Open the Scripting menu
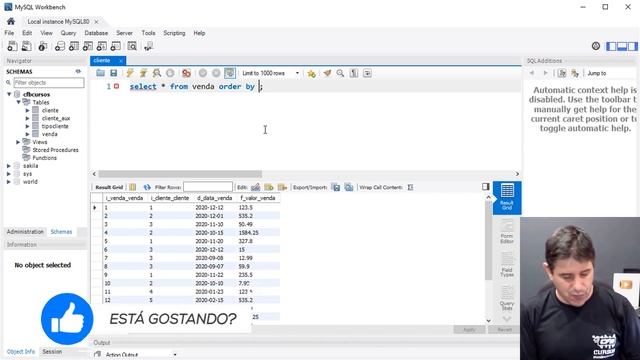 [174, 33]
